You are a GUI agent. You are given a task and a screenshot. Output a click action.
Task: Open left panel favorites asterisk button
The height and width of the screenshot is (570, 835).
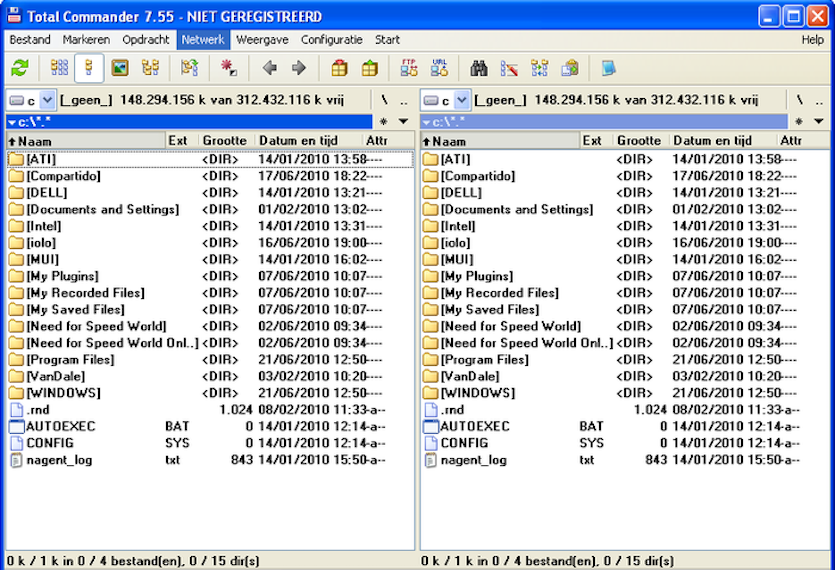pos(383,122)
